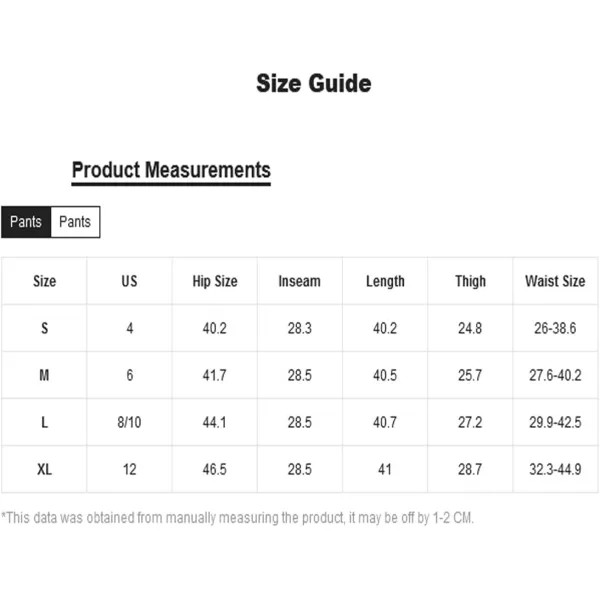Viewport: 600px width, 600px height.
Task: Click the Waist Size column header
Action: coord(555,281)
